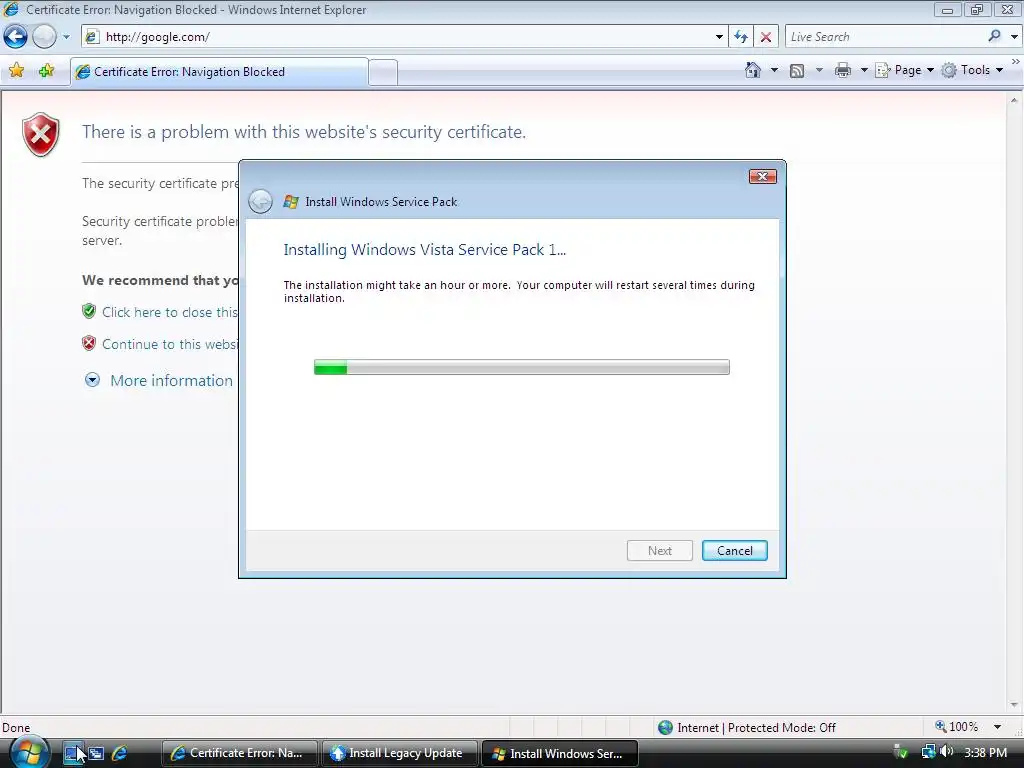The height and width of the screenshot is (768, 1024).
Task: Click the green installation progress bar
Action: 521,367
